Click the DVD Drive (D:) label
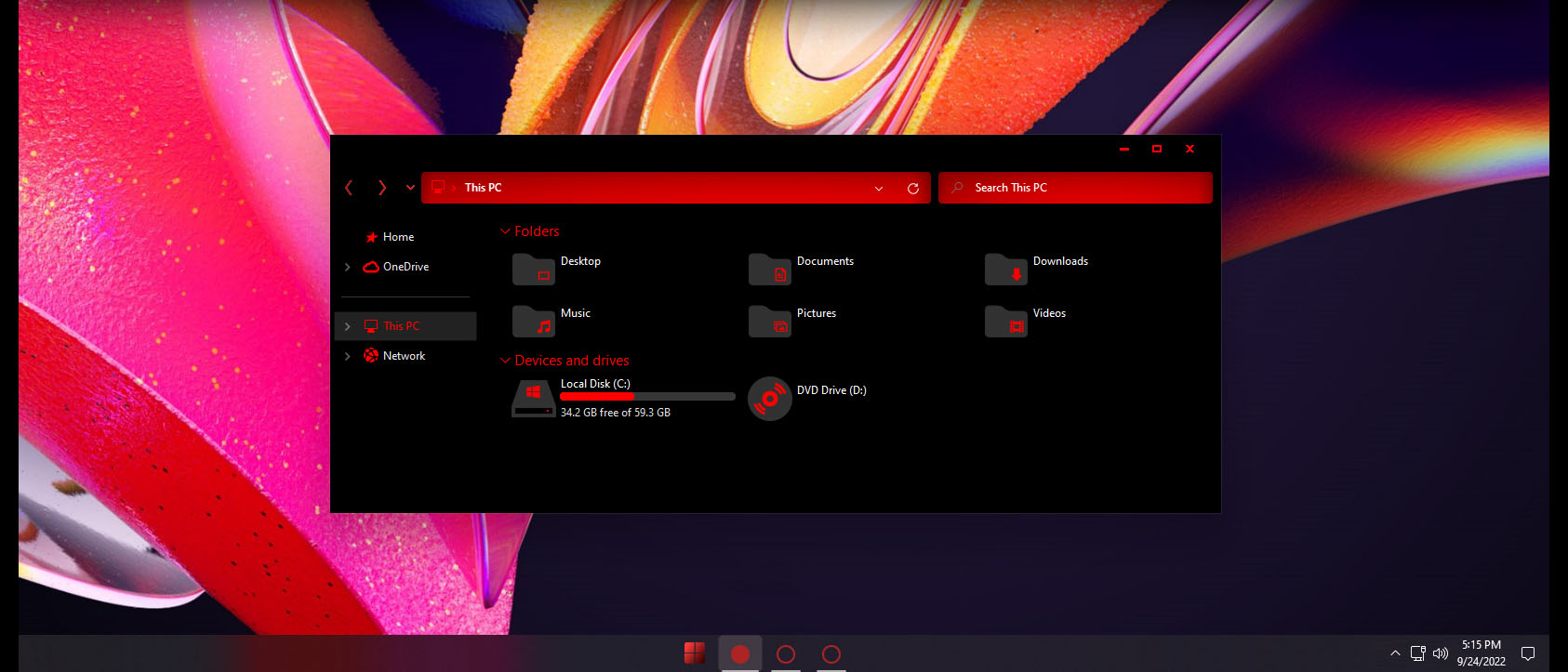Screen dimensions: 1568x672 [x=831, y=390]
